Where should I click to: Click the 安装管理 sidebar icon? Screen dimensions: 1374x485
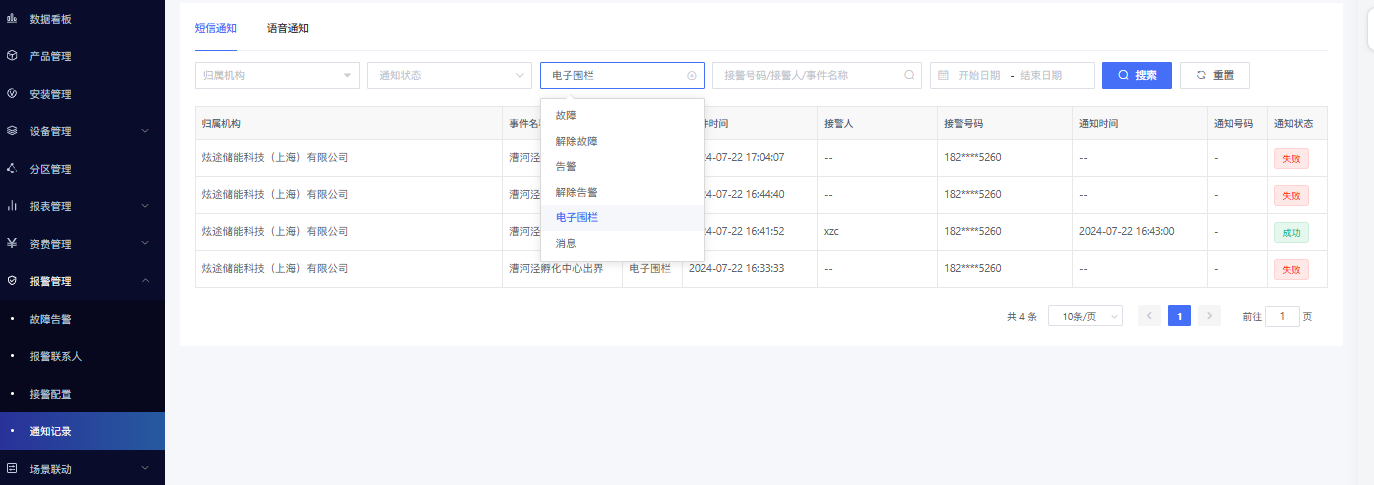[x=12, y=94]
